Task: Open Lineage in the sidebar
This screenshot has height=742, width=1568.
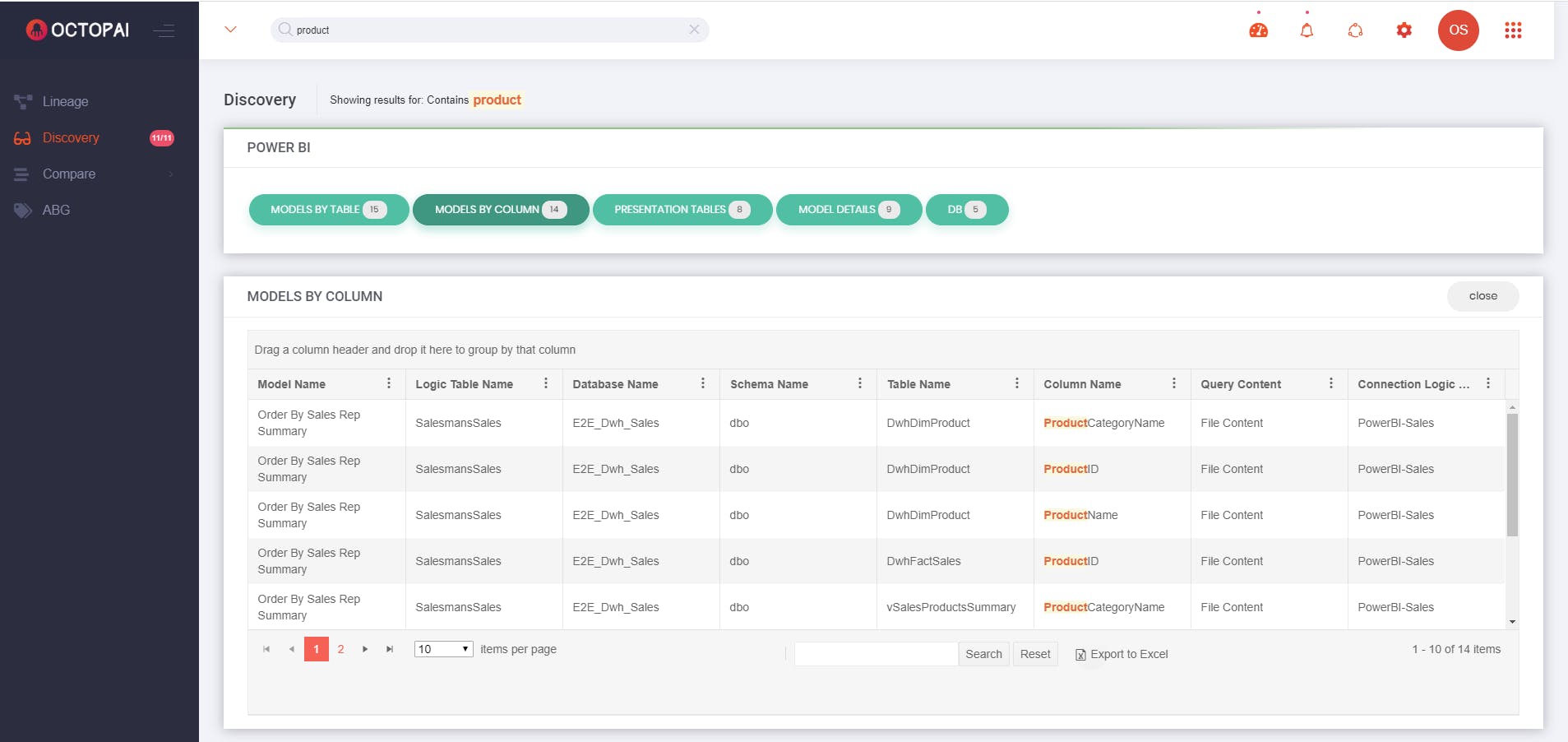Action: pyautogui.click(x=65, y=102)
